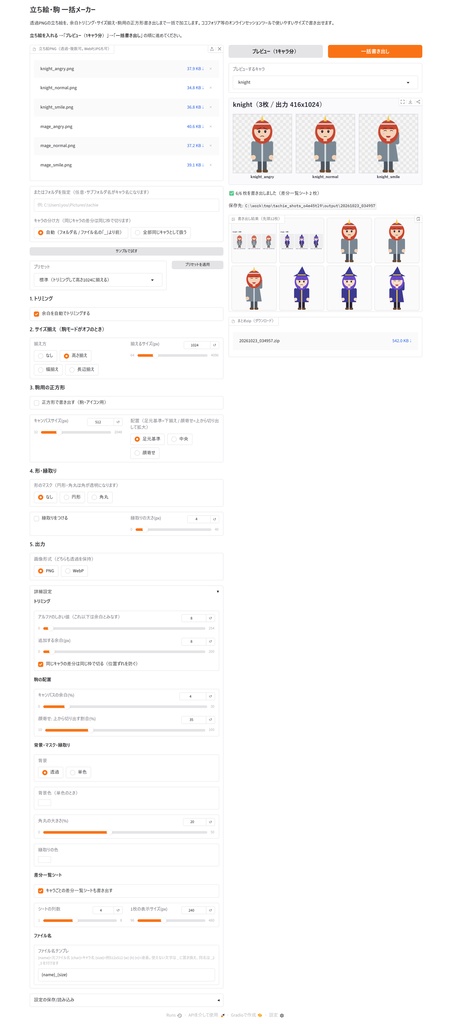This screenshot has height=1024, width=452.
Task: Select 幅揃え size option
Action: click(50, 370)
